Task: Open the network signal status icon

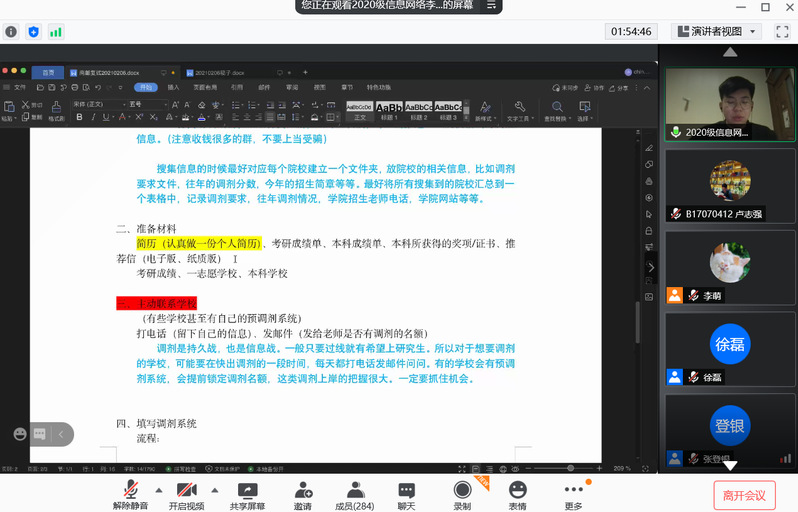Action: point(56,32)
